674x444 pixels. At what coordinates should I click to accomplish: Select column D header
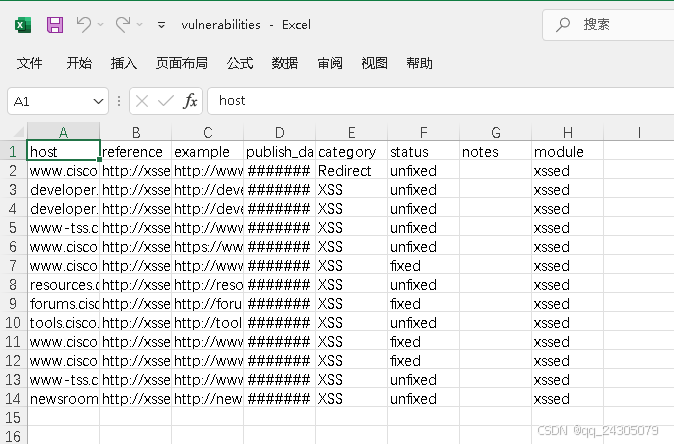coord(279,132)
